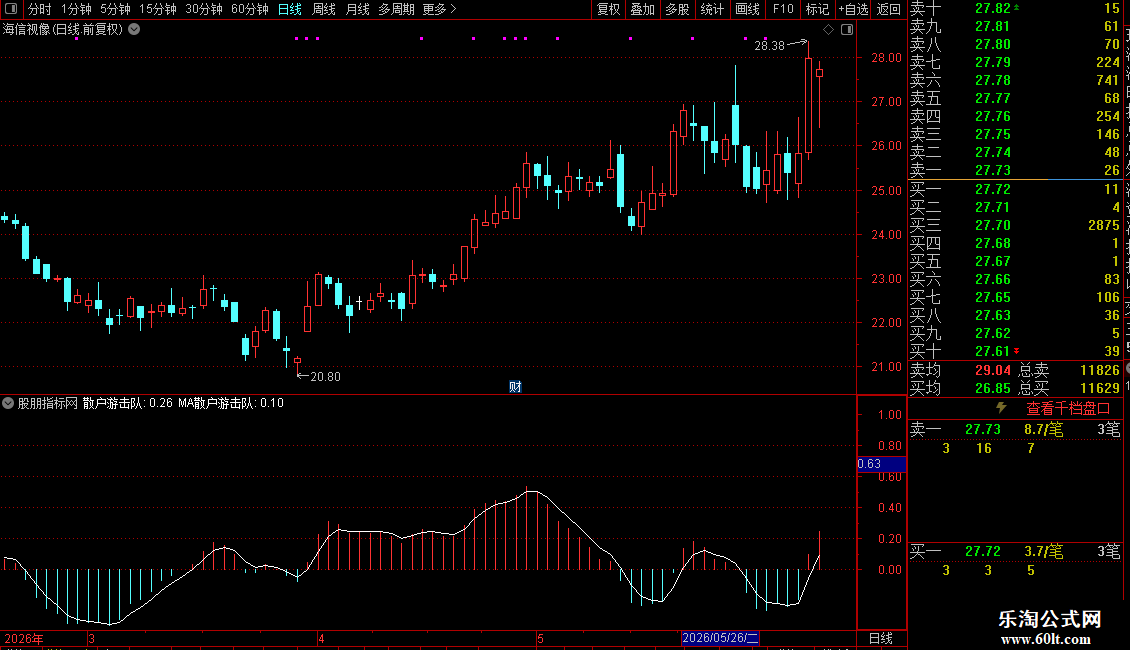Click 总买 total value 11629

[1100, 388]
